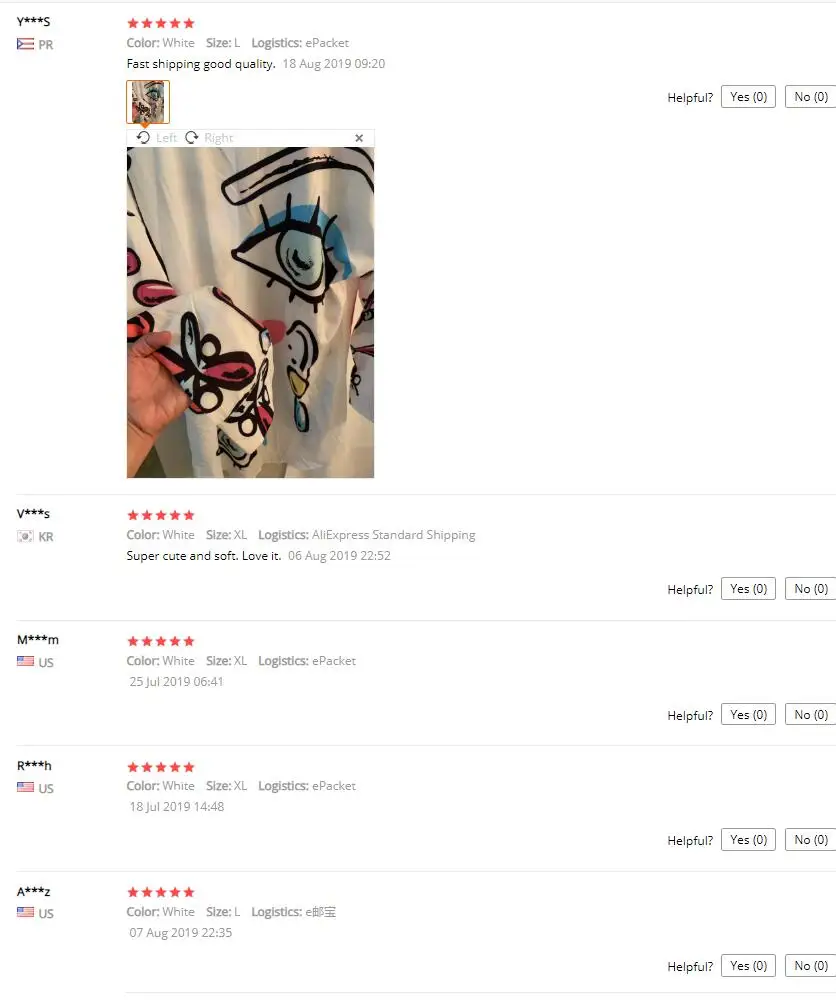Mark Y***S review helpful with Yes
Image resolution: width=836 pixels, height=1000 pixels.
coord(748,97)
